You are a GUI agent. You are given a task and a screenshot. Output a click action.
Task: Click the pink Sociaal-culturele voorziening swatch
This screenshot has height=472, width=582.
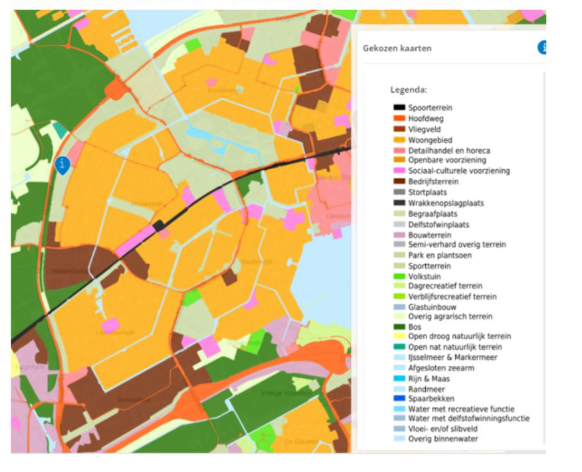pos(399,171)
